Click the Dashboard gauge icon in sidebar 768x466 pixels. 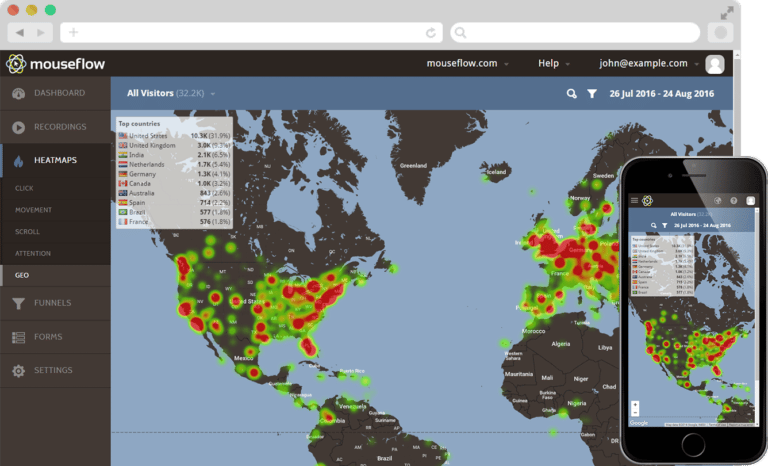point(18,94)
